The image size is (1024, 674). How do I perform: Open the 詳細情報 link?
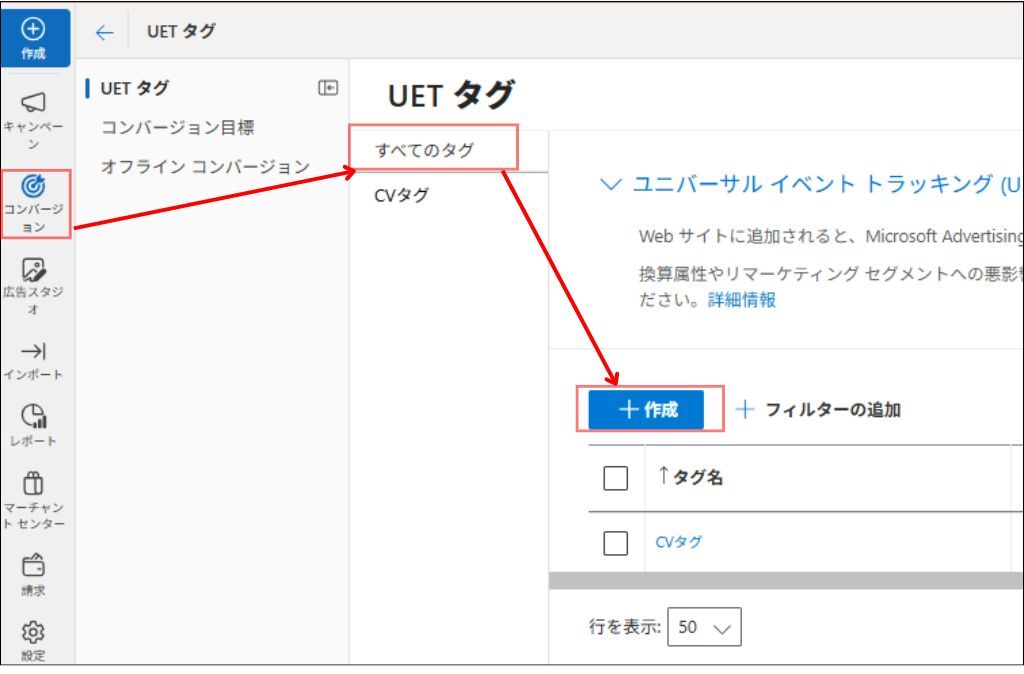coord(742,300)
